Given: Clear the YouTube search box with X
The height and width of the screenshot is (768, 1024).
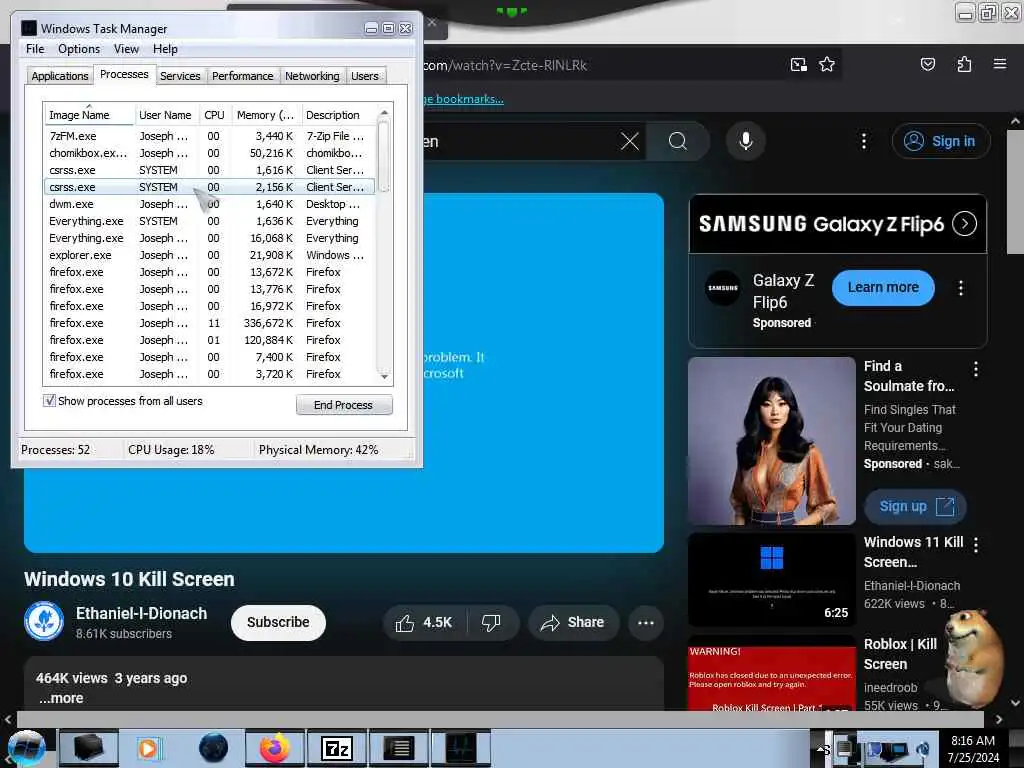Looking at the screenshot, I should (x=630, y=141).
